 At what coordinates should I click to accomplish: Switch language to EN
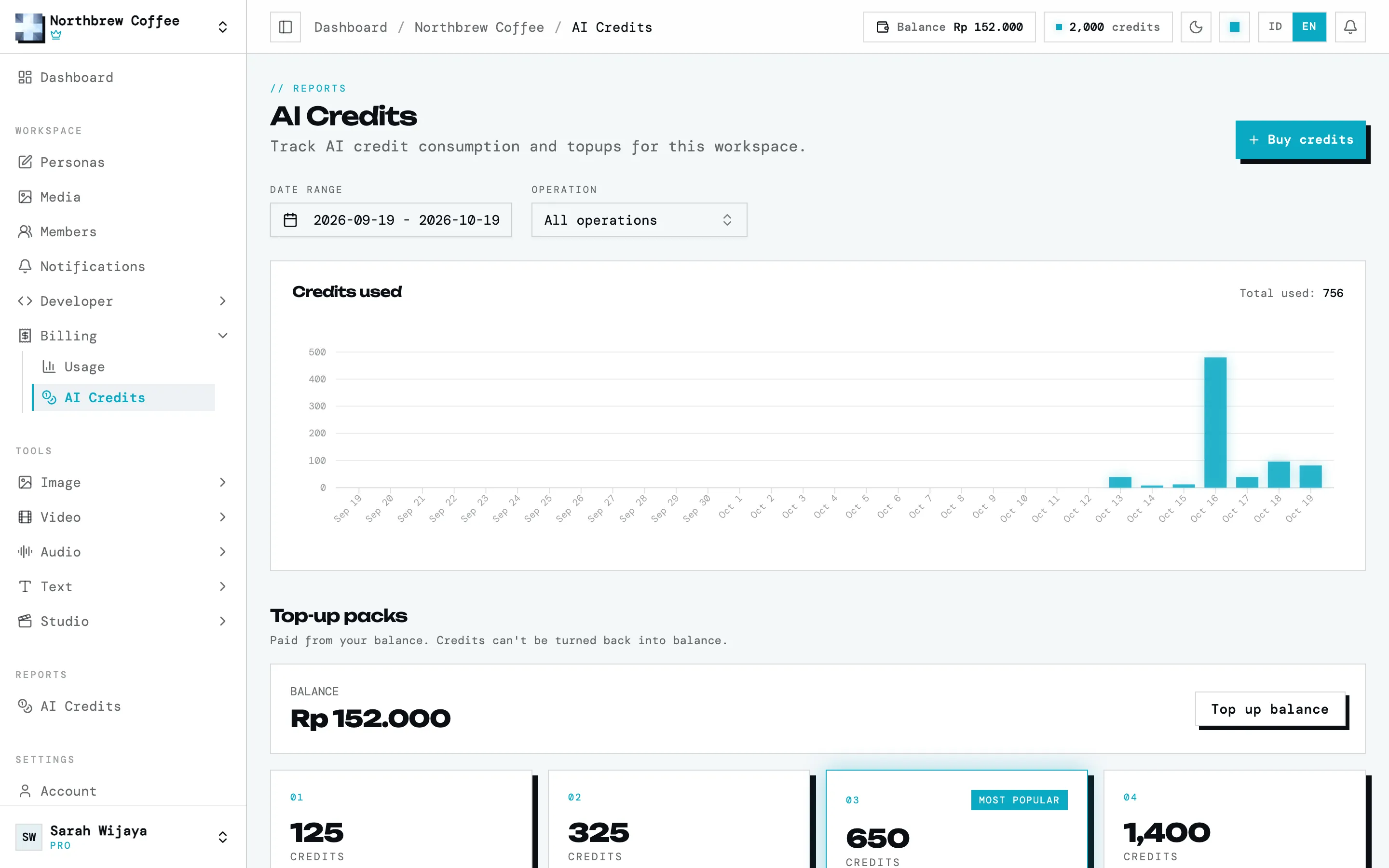[x=1308, y=27]
